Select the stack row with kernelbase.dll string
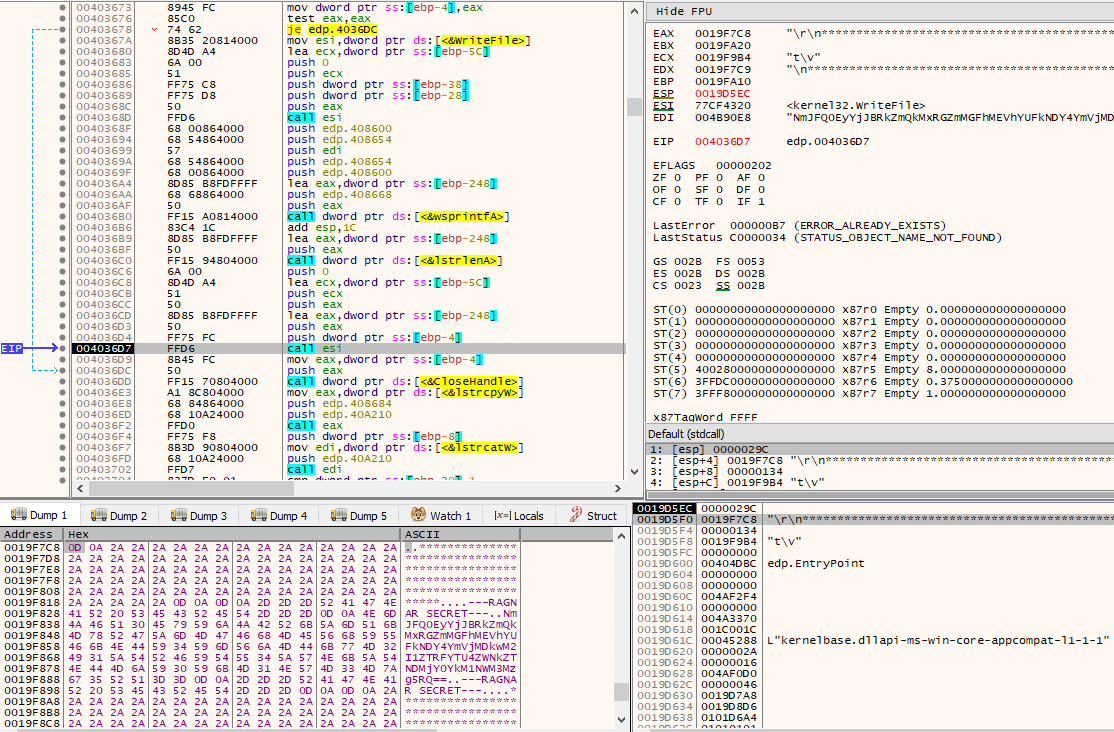The image size is (1114, 732). point(873,640)
